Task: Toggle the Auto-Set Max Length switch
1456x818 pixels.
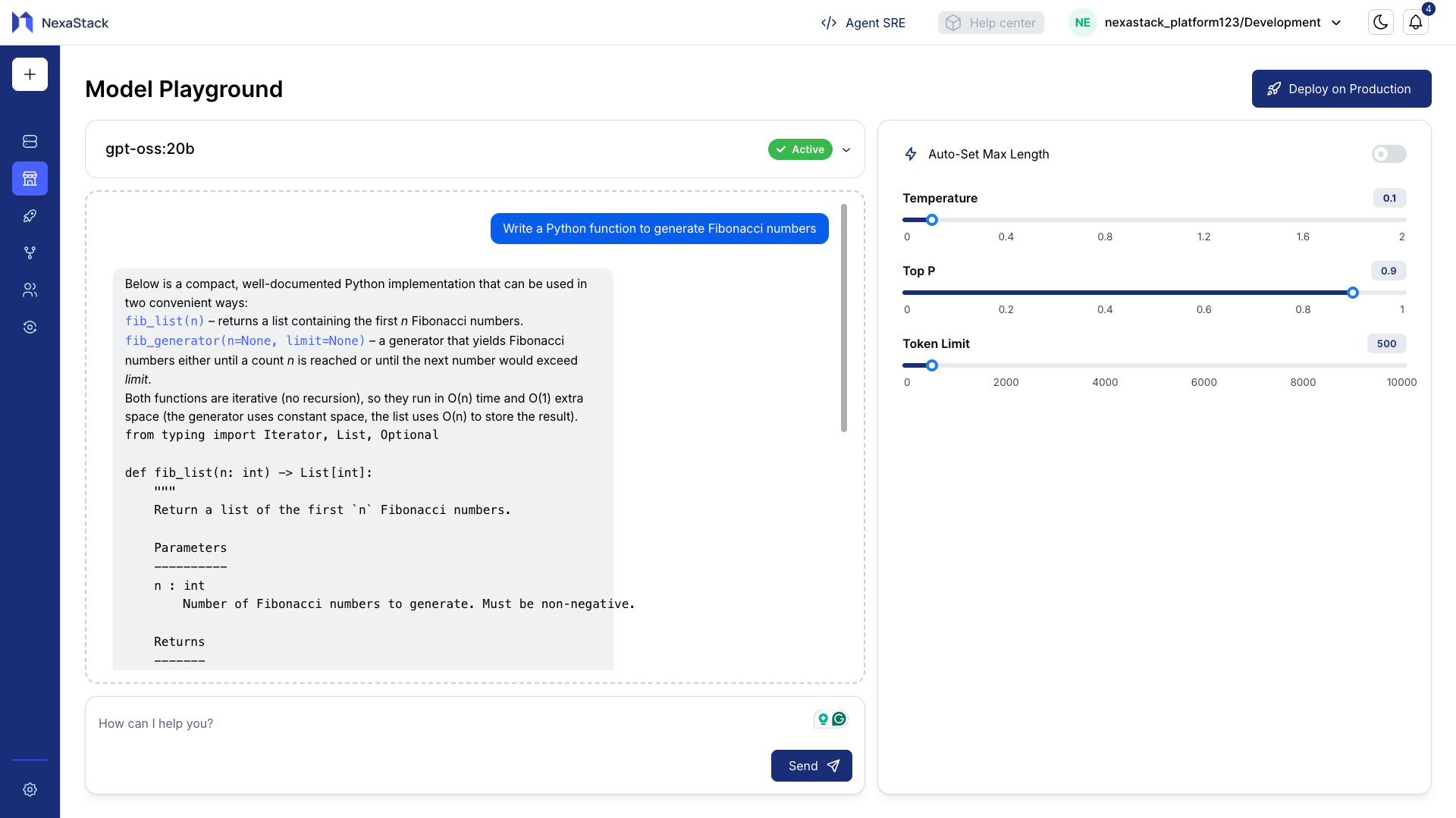Action: (1389, 154)
